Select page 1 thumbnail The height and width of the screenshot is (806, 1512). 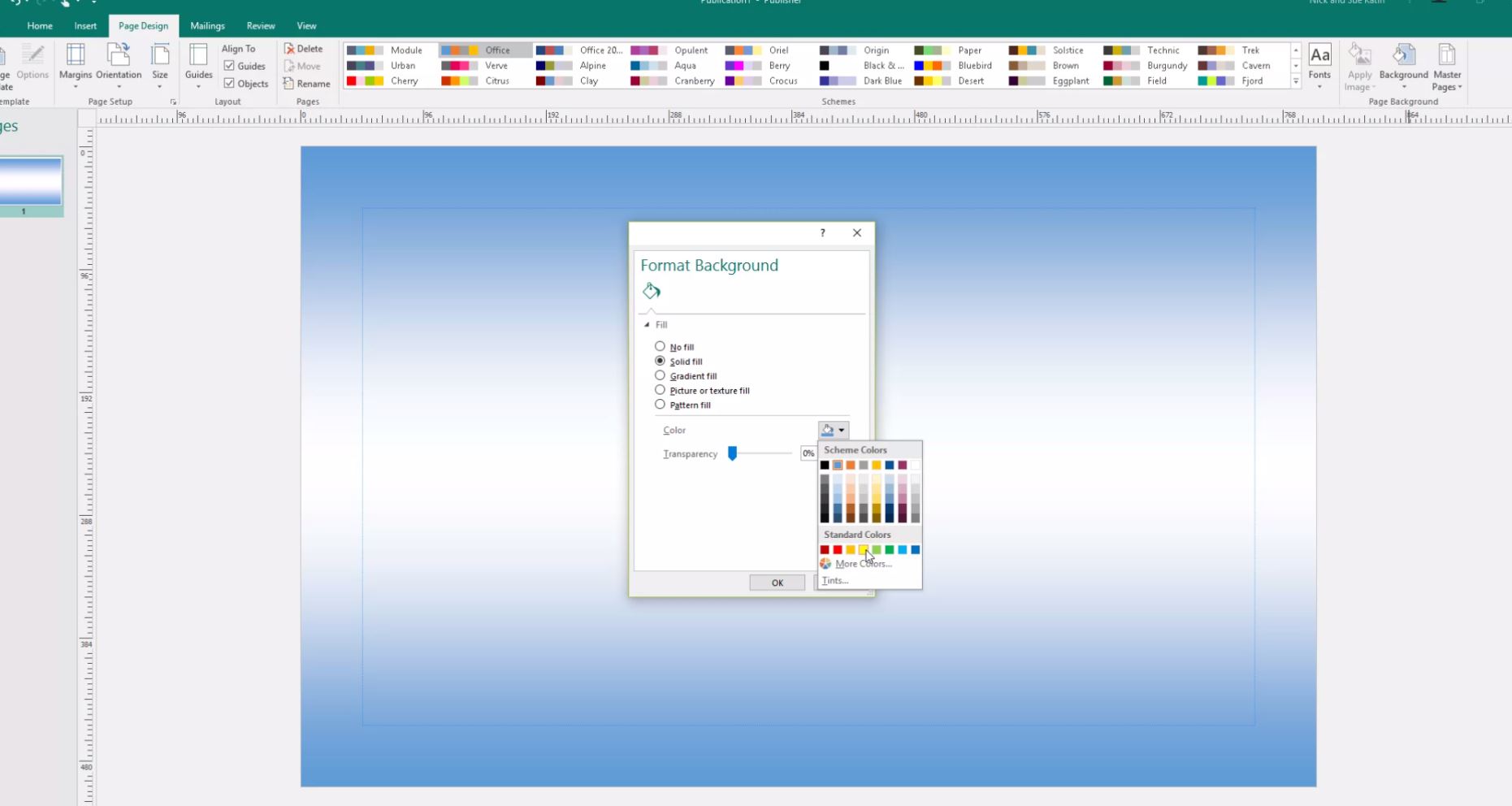tap(31, 182)
